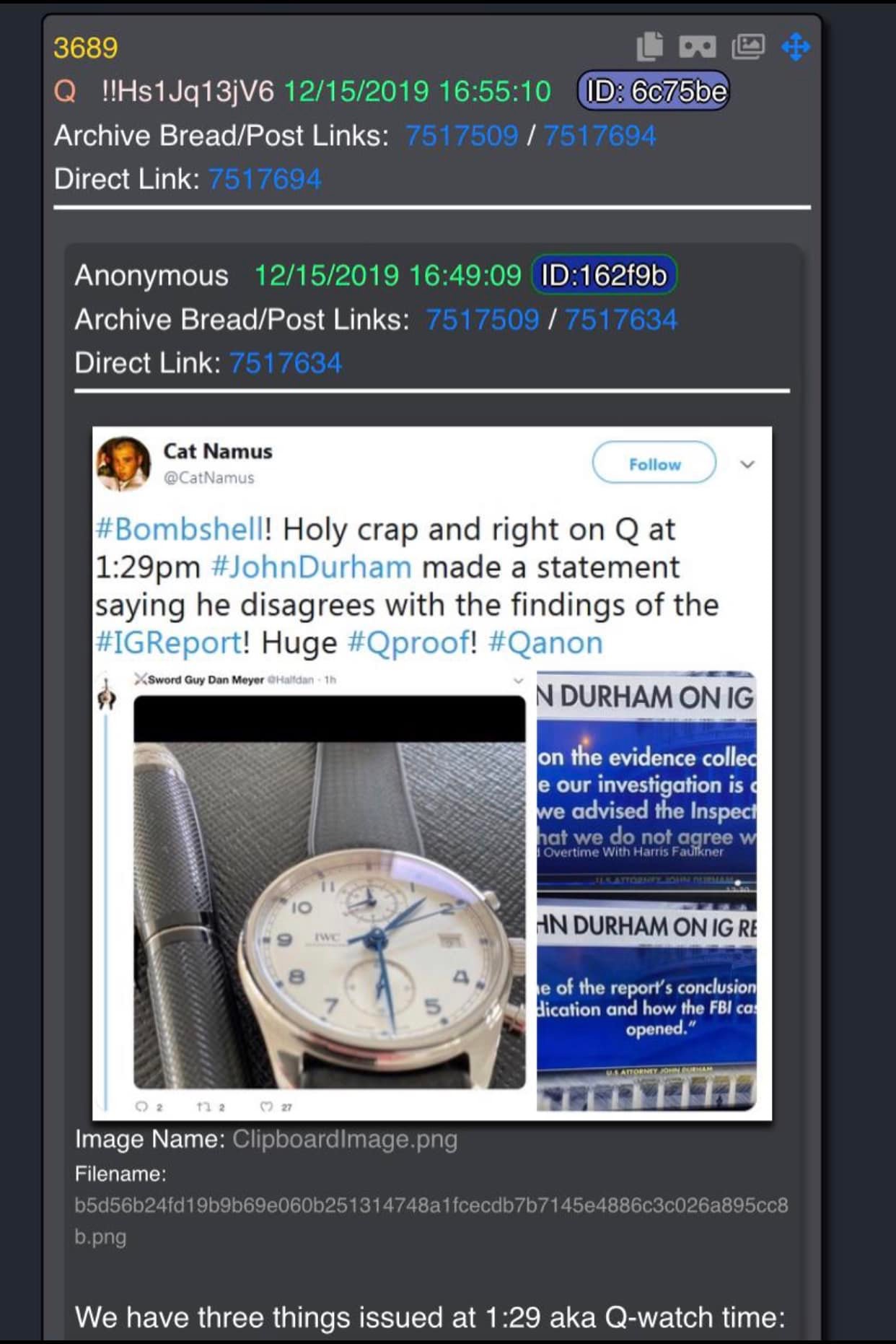Open anonymous post link 7517634 after slash
Image resolution: width=896 pixels, height=1344 pixels.
pos(621,319)
